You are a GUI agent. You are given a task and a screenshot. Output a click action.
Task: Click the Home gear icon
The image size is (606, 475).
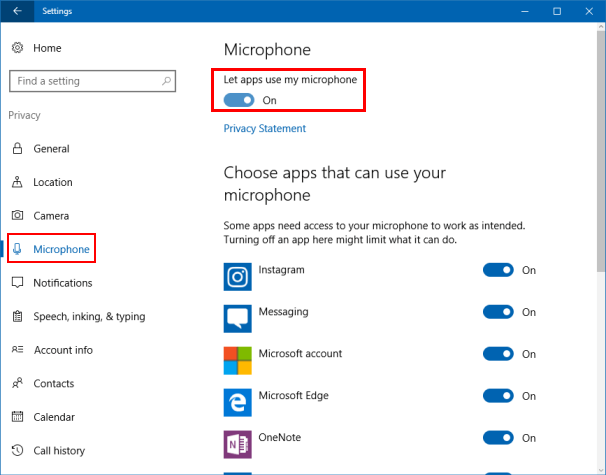click(17, 48)
